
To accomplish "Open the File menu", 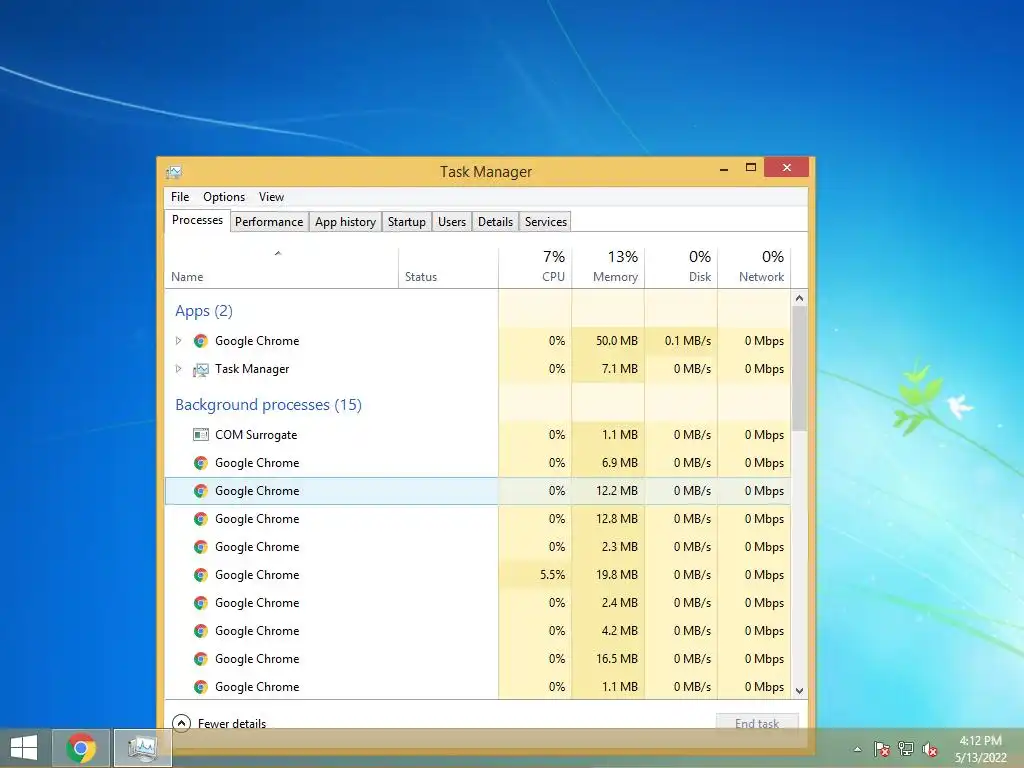I will click(180, 197).
